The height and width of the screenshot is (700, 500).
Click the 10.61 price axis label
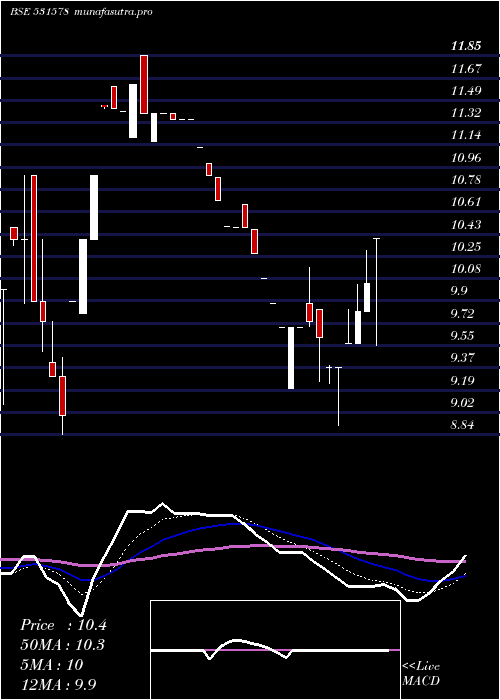(x=466, y=202)
